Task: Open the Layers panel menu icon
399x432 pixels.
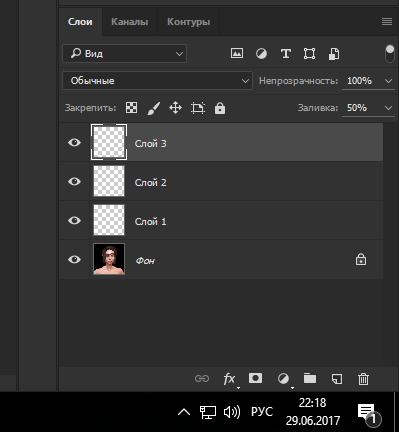Action: tap(387, 22)
